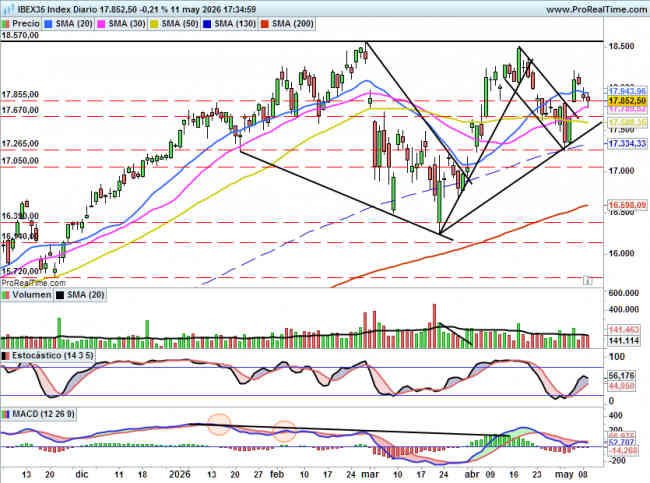
Task: Click the 18.500 price axis label
Action: click(621, 46)
